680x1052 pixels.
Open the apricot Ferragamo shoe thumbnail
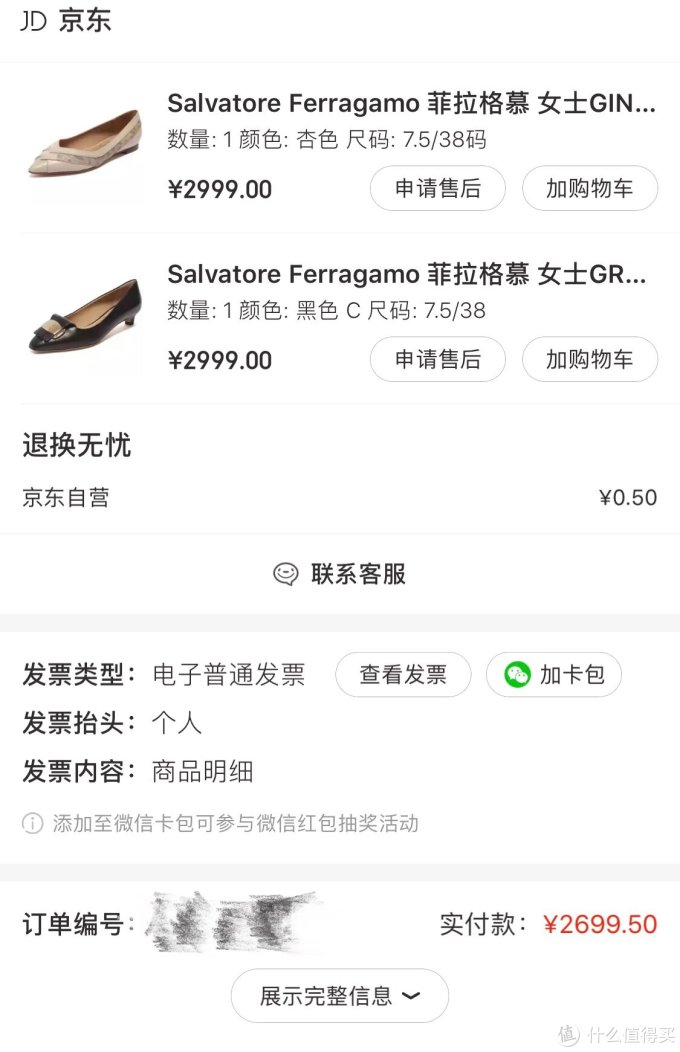[84, 146]
